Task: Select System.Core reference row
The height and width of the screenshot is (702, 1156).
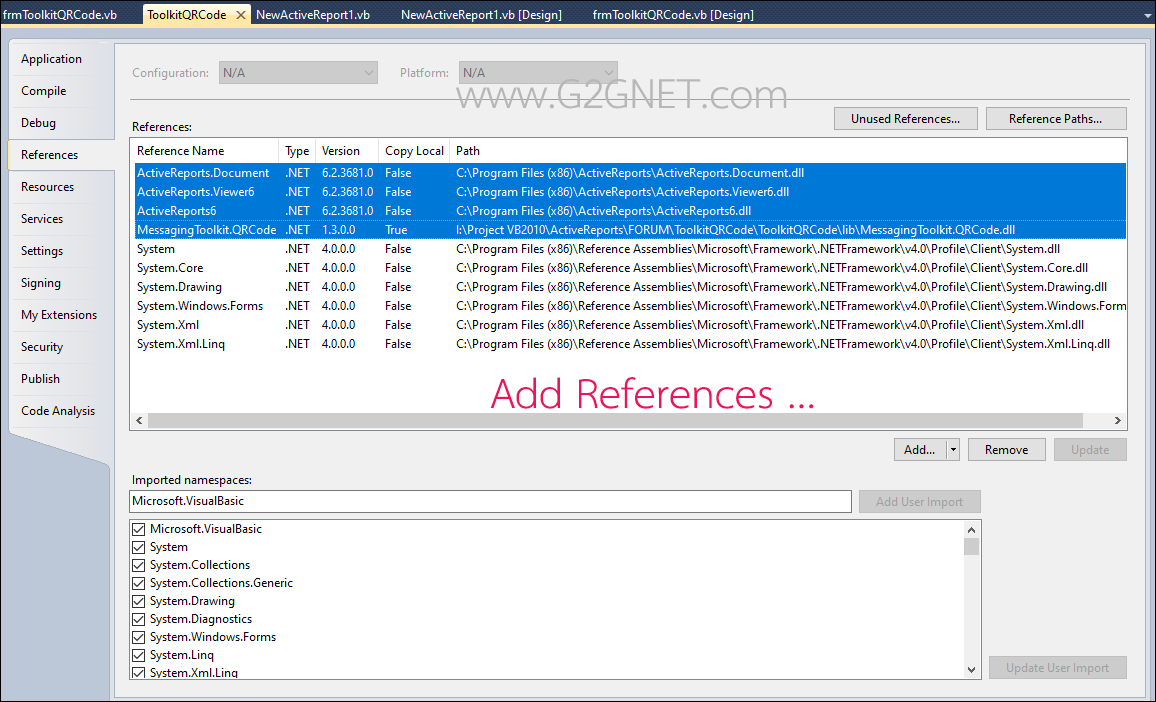Action: [629, 268]
